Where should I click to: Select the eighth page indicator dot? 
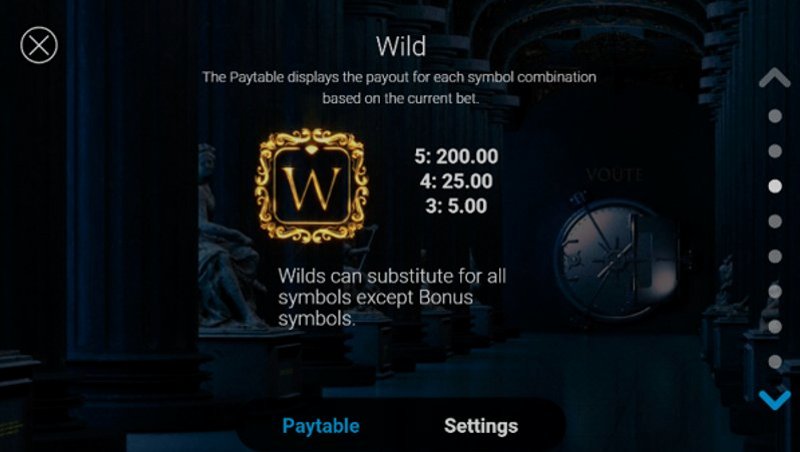click(x=775, y=362)
